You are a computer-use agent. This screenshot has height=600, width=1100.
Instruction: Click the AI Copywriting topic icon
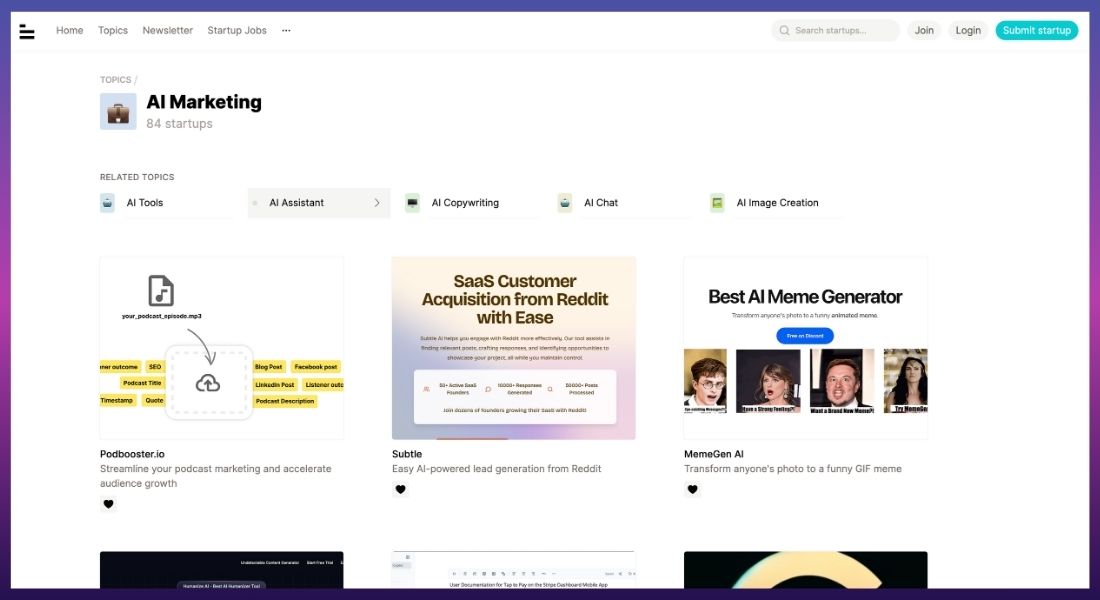412,203
